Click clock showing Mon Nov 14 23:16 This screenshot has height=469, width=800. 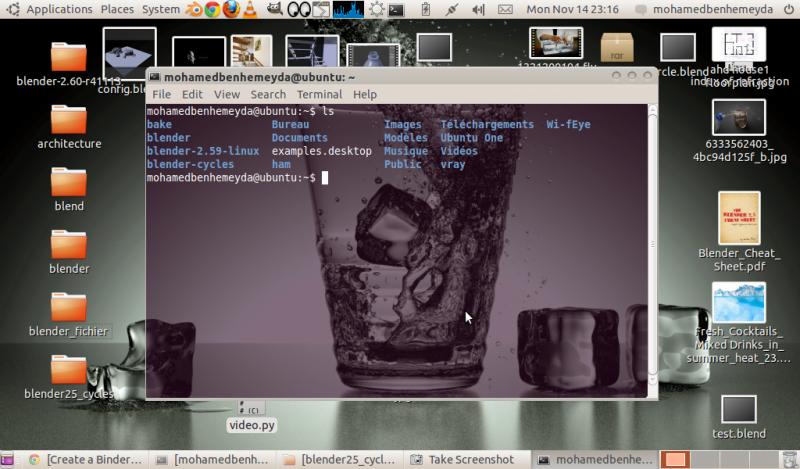(572, 9)
